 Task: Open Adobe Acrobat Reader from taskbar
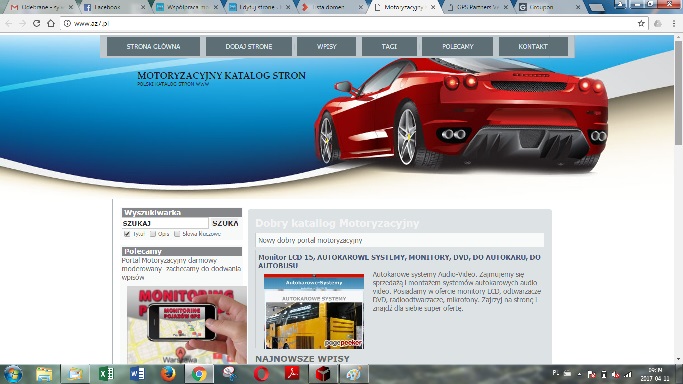(x=292, y=374)
